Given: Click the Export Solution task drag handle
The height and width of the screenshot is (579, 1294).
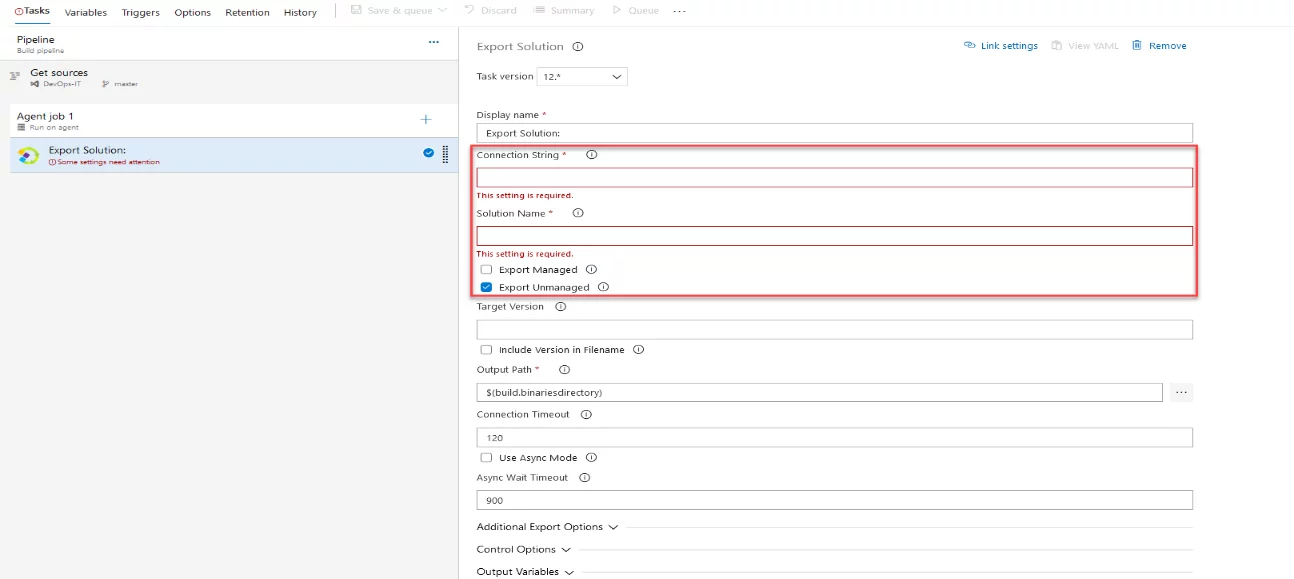Looking at the screenshot, I should coord(445,154).
